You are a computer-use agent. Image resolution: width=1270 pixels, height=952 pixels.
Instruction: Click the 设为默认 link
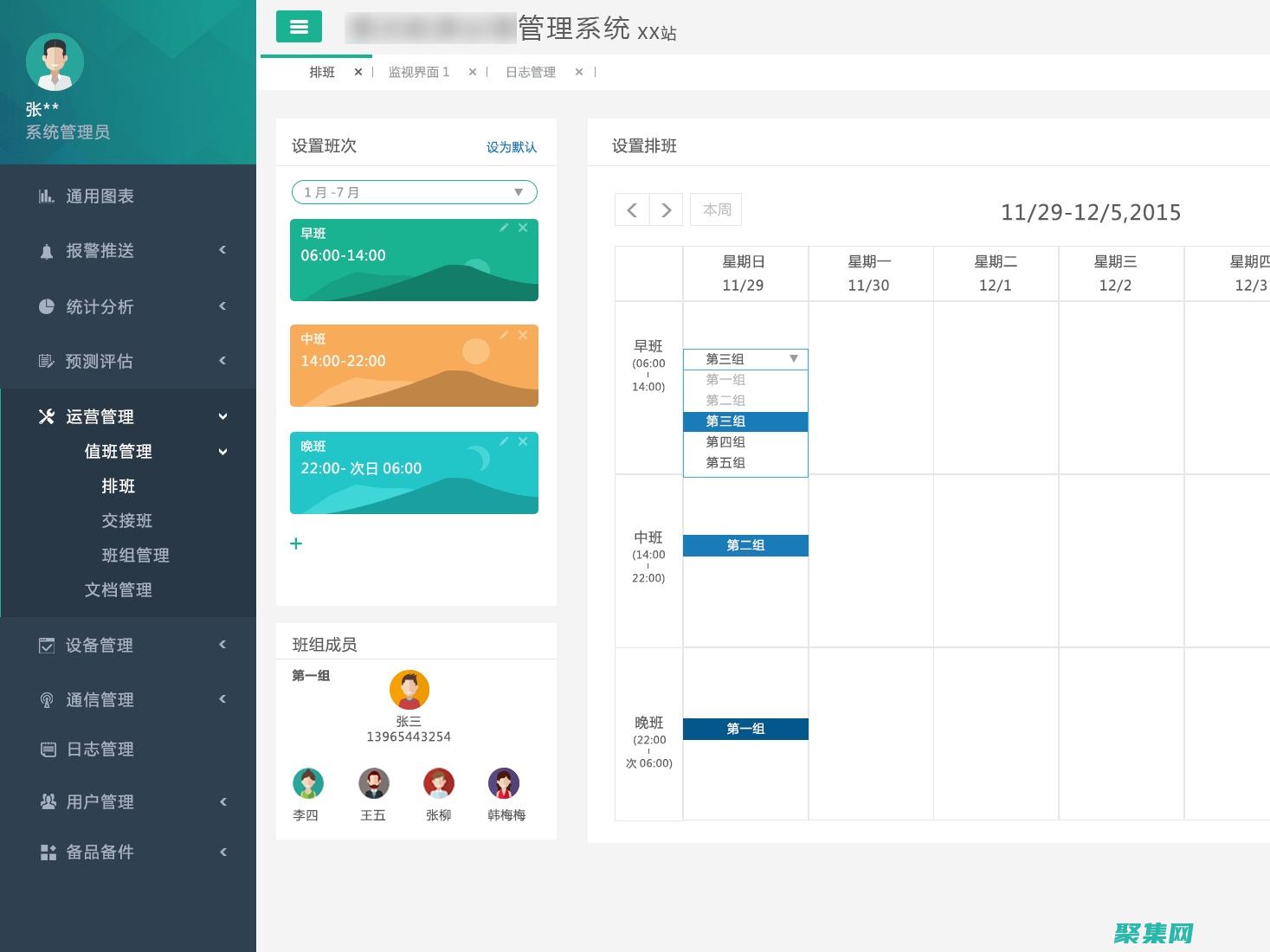511,146
